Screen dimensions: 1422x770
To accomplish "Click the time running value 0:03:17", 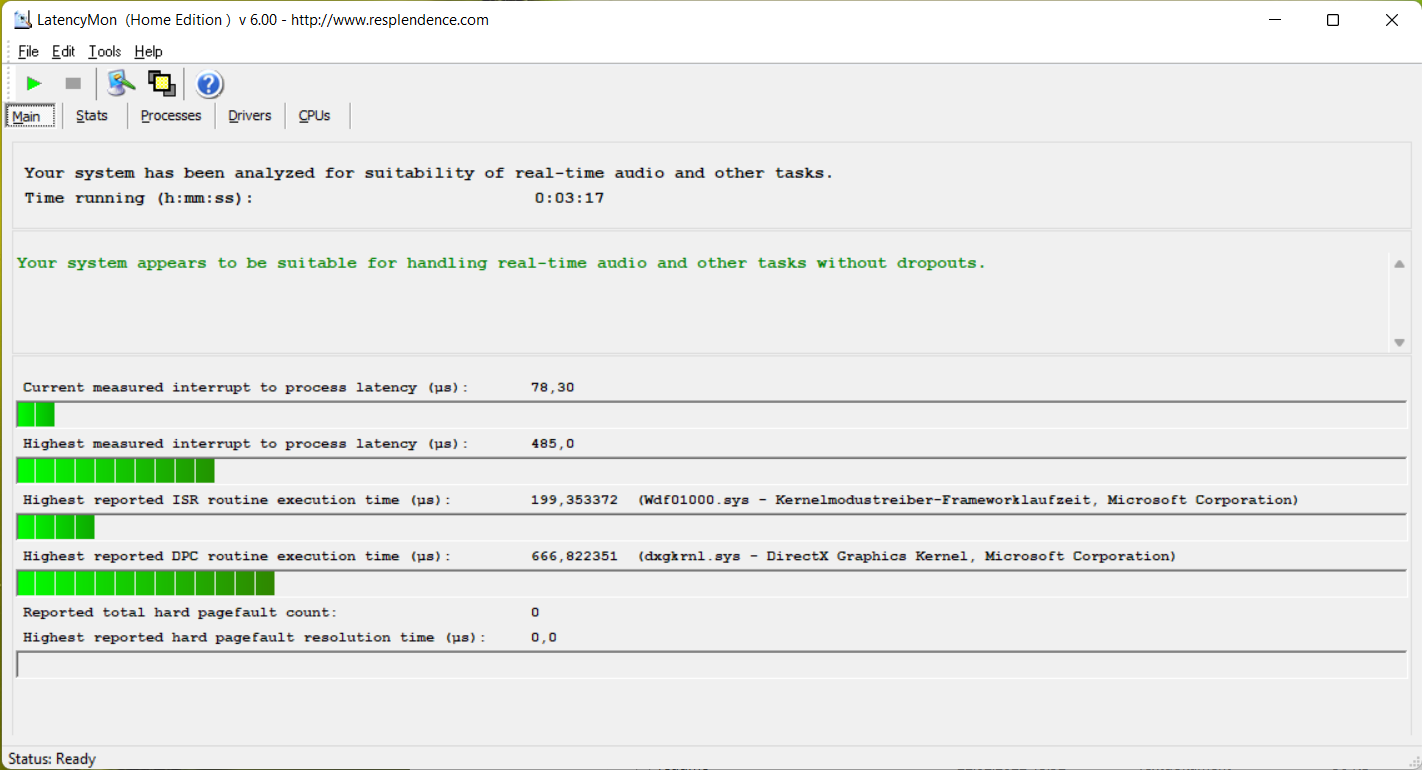I will point(569,198).
